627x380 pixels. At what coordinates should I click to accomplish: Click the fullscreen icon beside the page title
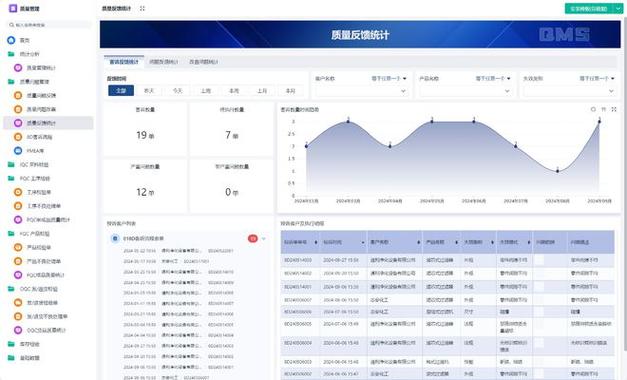point(142,8)
